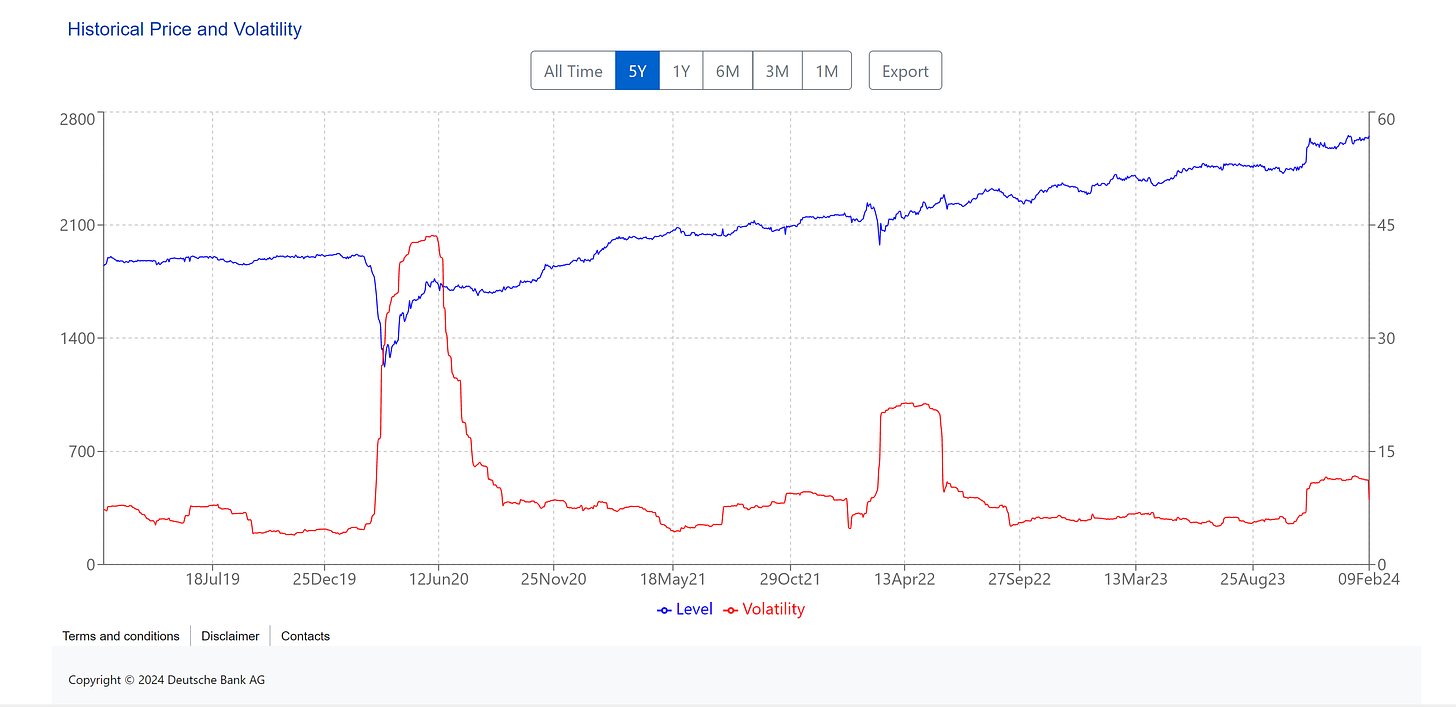Switch to the 1M view
This screenshot has width=1456, height=707.
click(827, 70)
